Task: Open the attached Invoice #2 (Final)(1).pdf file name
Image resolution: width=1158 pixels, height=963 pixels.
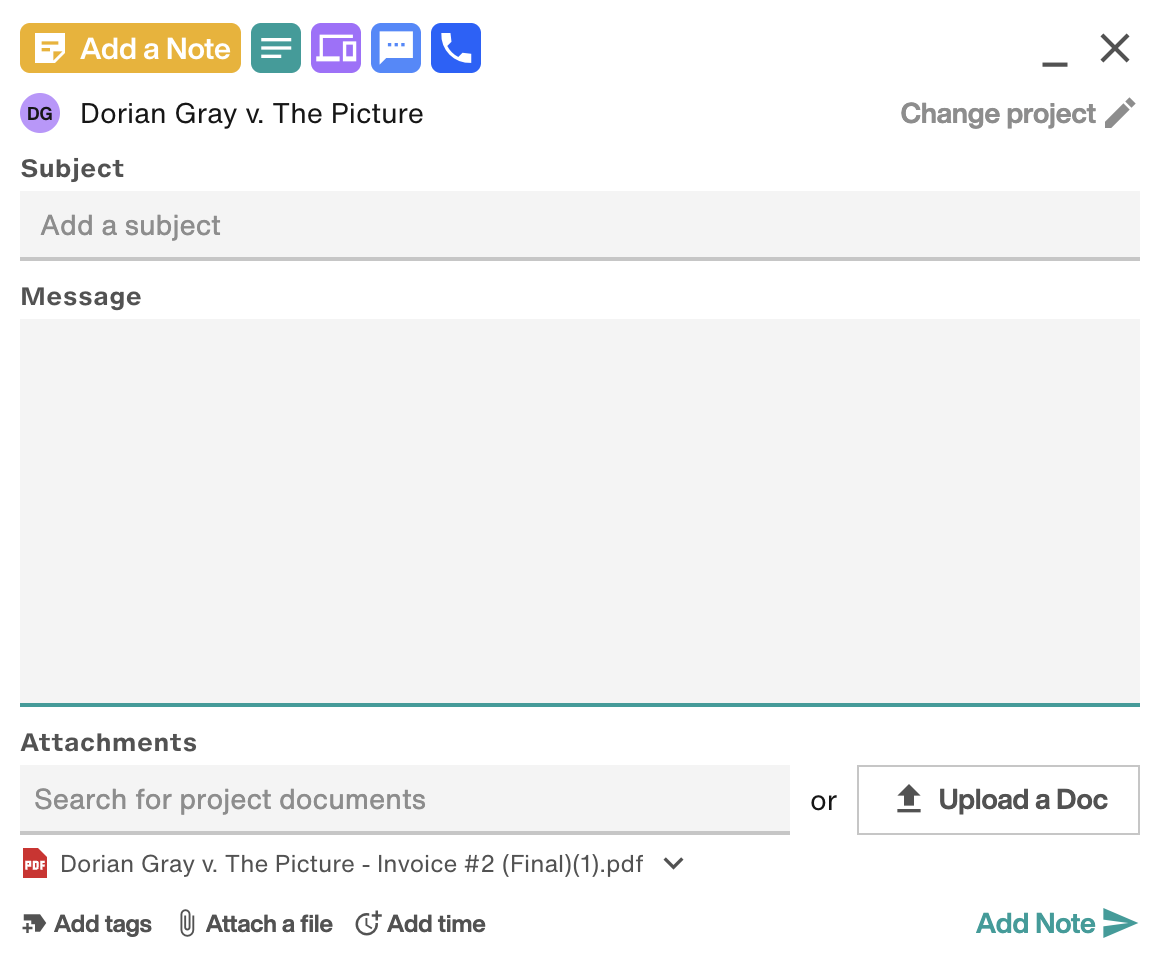Action: point(352,863)
